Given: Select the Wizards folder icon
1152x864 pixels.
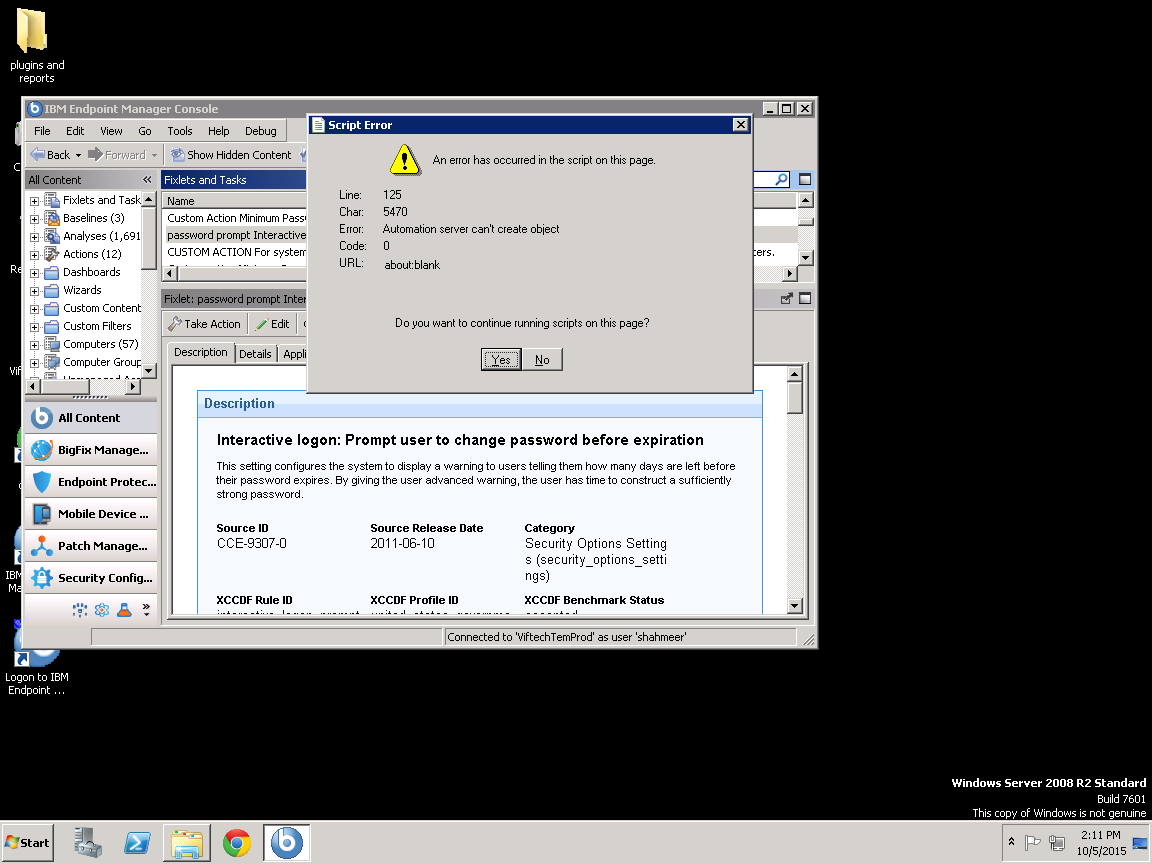Looking at the screenshot, I should 51,290.
